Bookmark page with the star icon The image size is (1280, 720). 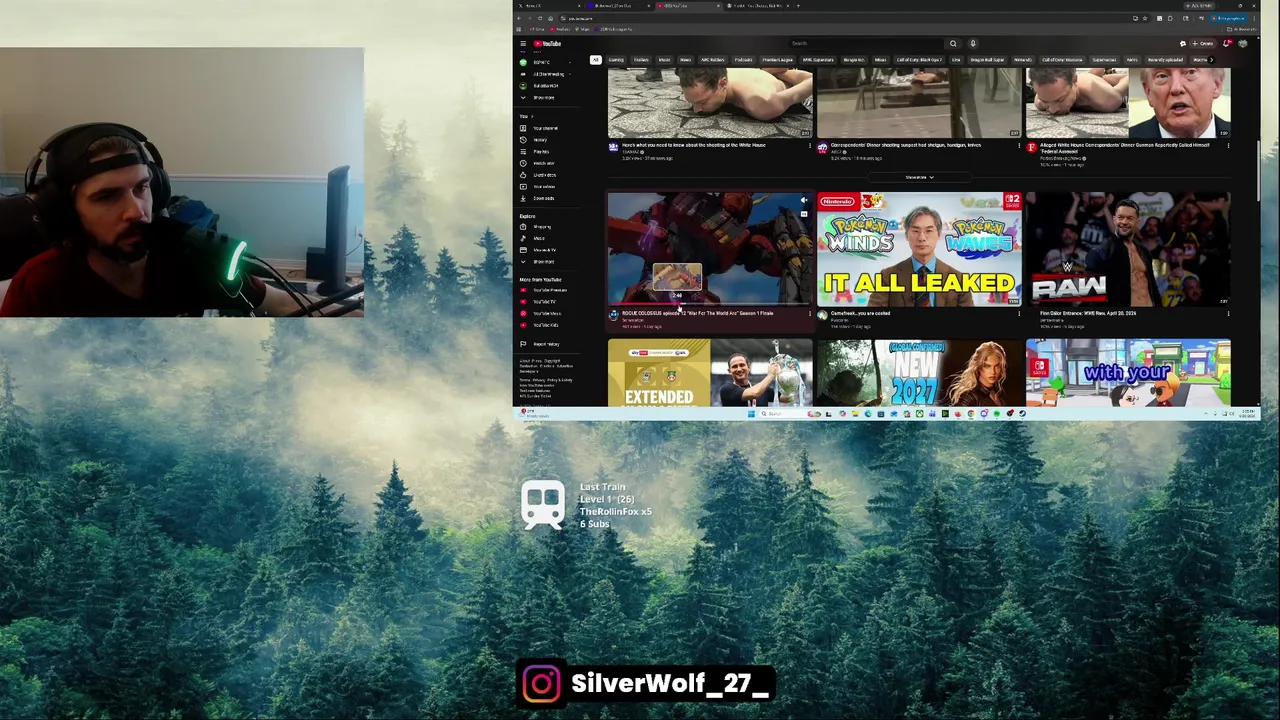1147,18
